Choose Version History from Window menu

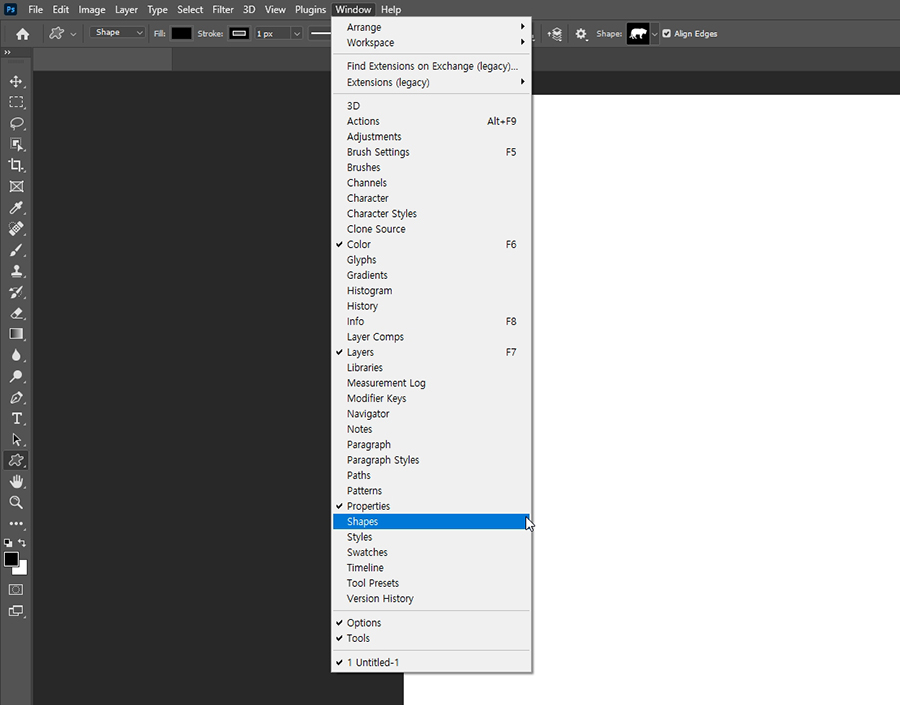coord(431,599)
